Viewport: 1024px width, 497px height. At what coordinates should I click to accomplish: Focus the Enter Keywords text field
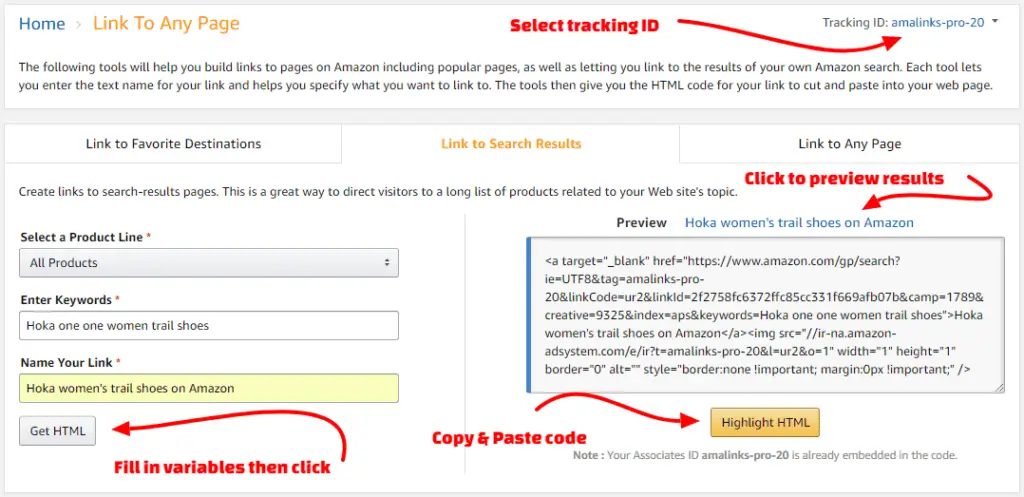[x=209, y=325]
